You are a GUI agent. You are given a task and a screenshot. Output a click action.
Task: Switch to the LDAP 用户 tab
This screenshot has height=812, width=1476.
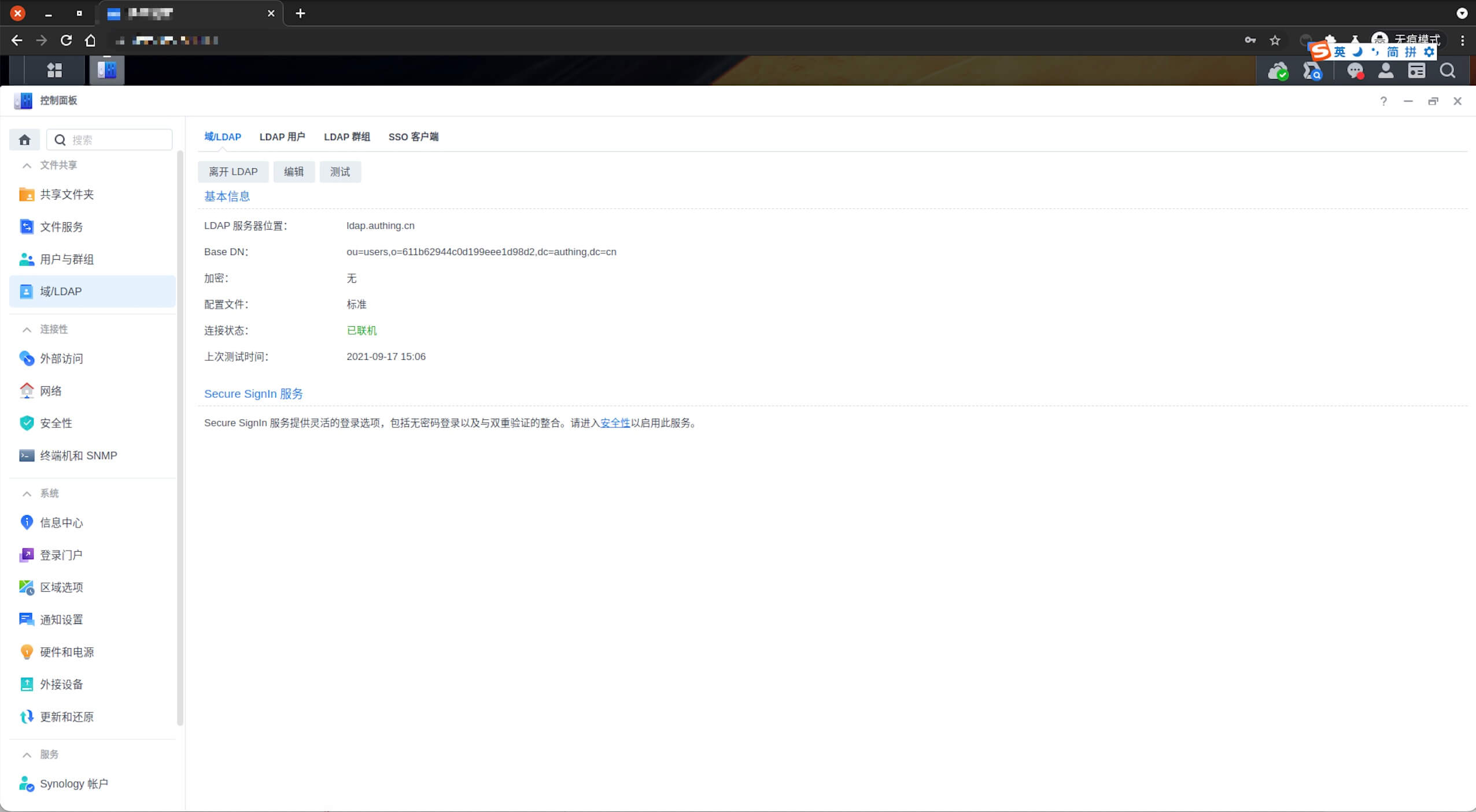[x=282, y=137]
